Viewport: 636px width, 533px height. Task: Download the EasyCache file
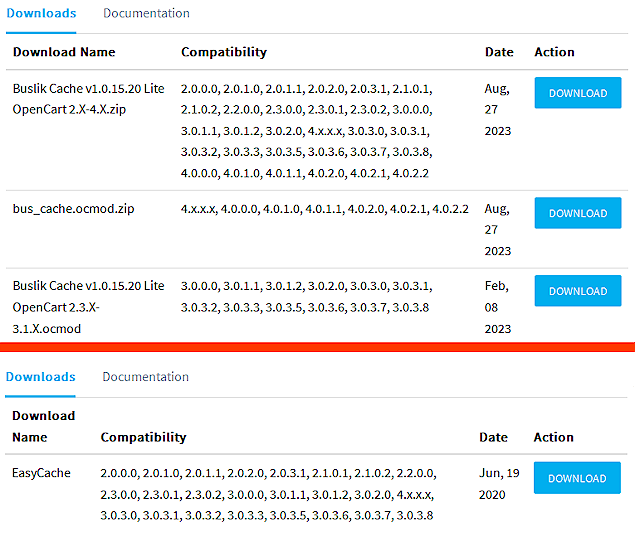577,478
